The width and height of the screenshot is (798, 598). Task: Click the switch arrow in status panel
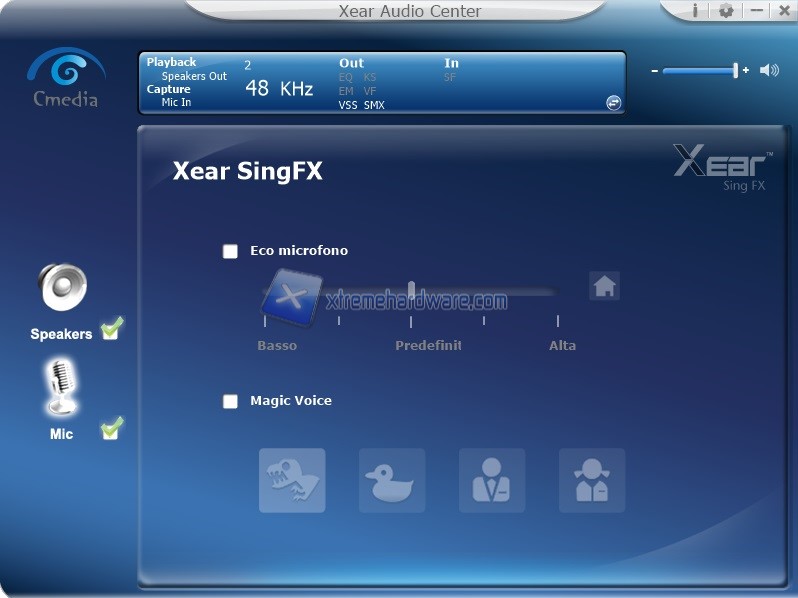click(x=613, y=102)
